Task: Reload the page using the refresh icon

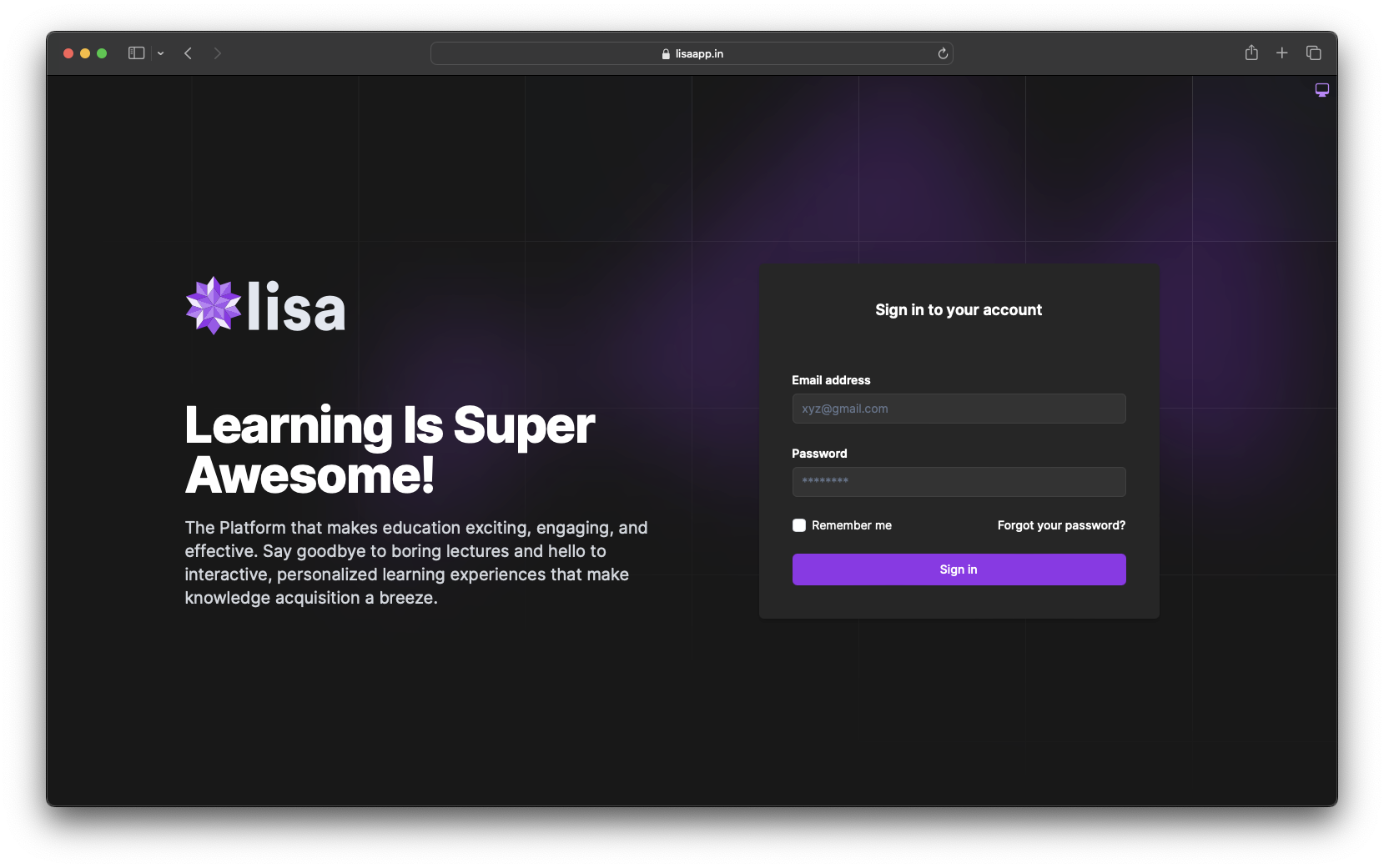Action: pos(943,53)
